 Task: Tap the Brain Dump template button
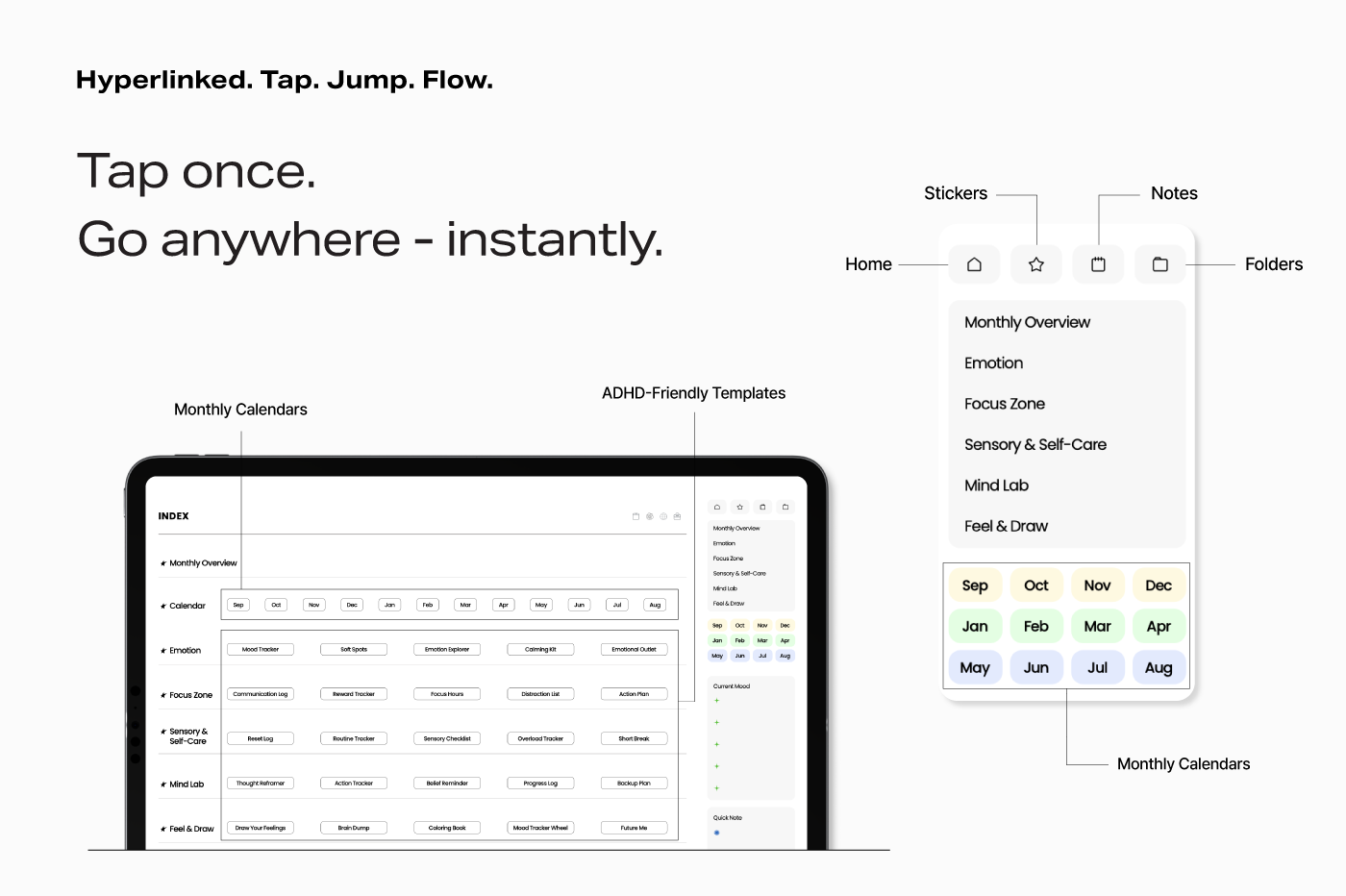click(x=354, y=828)
